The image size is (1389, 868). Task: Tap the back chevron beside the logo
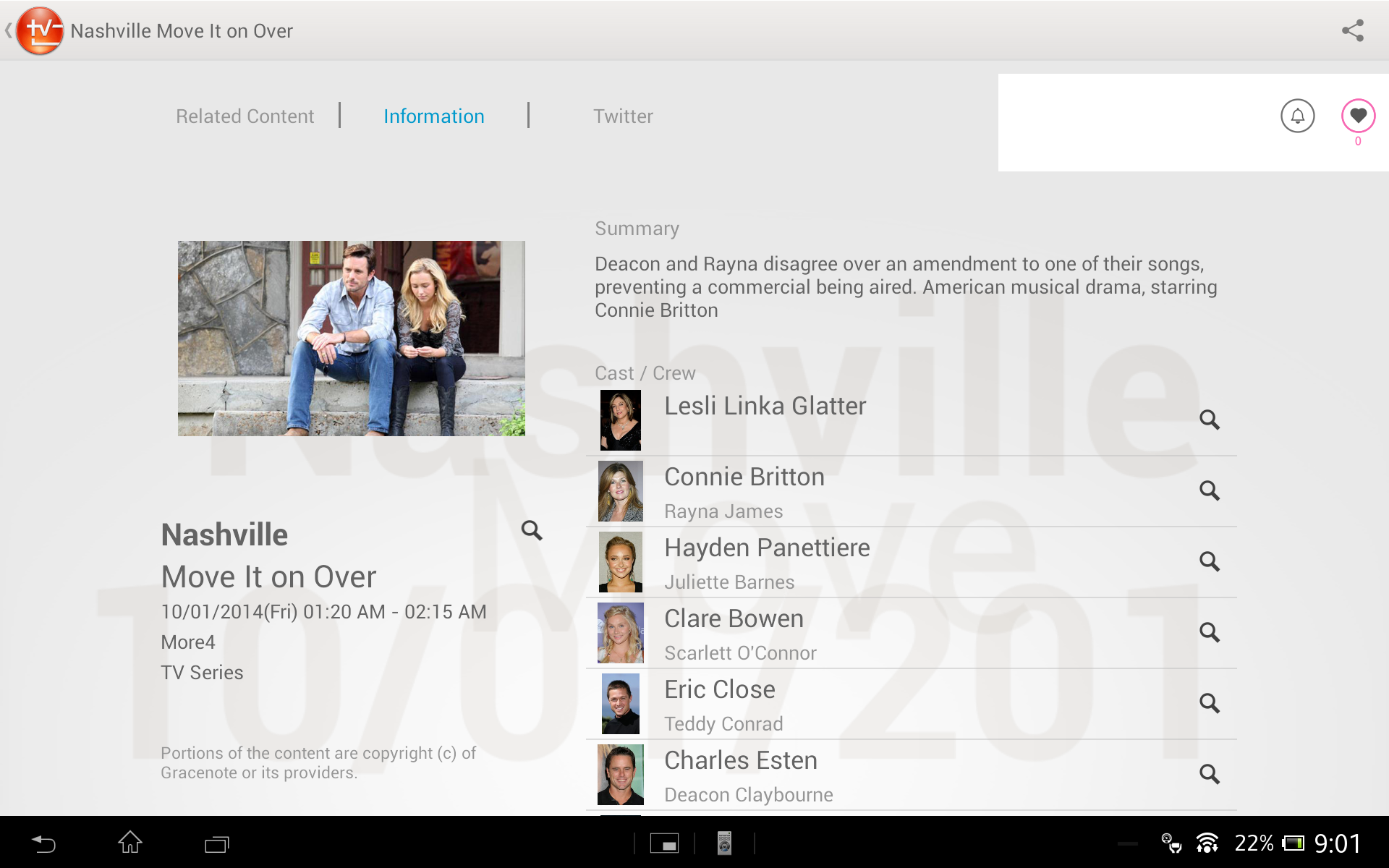[8, 31]
